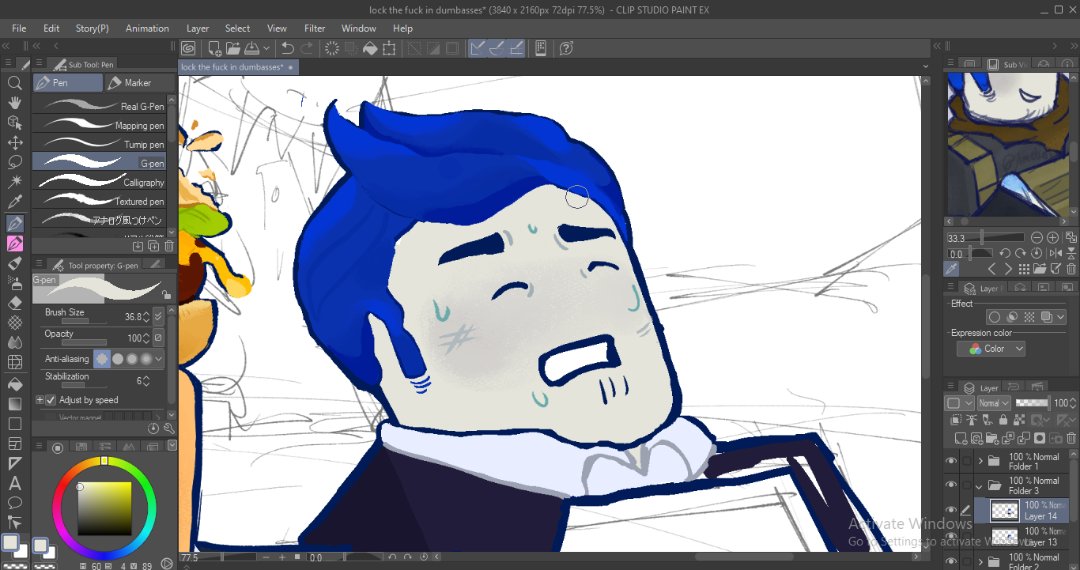Switch to the Marker sub tool tab
Viewport: 1080px width, 570px height.
(x=138, y=83)
